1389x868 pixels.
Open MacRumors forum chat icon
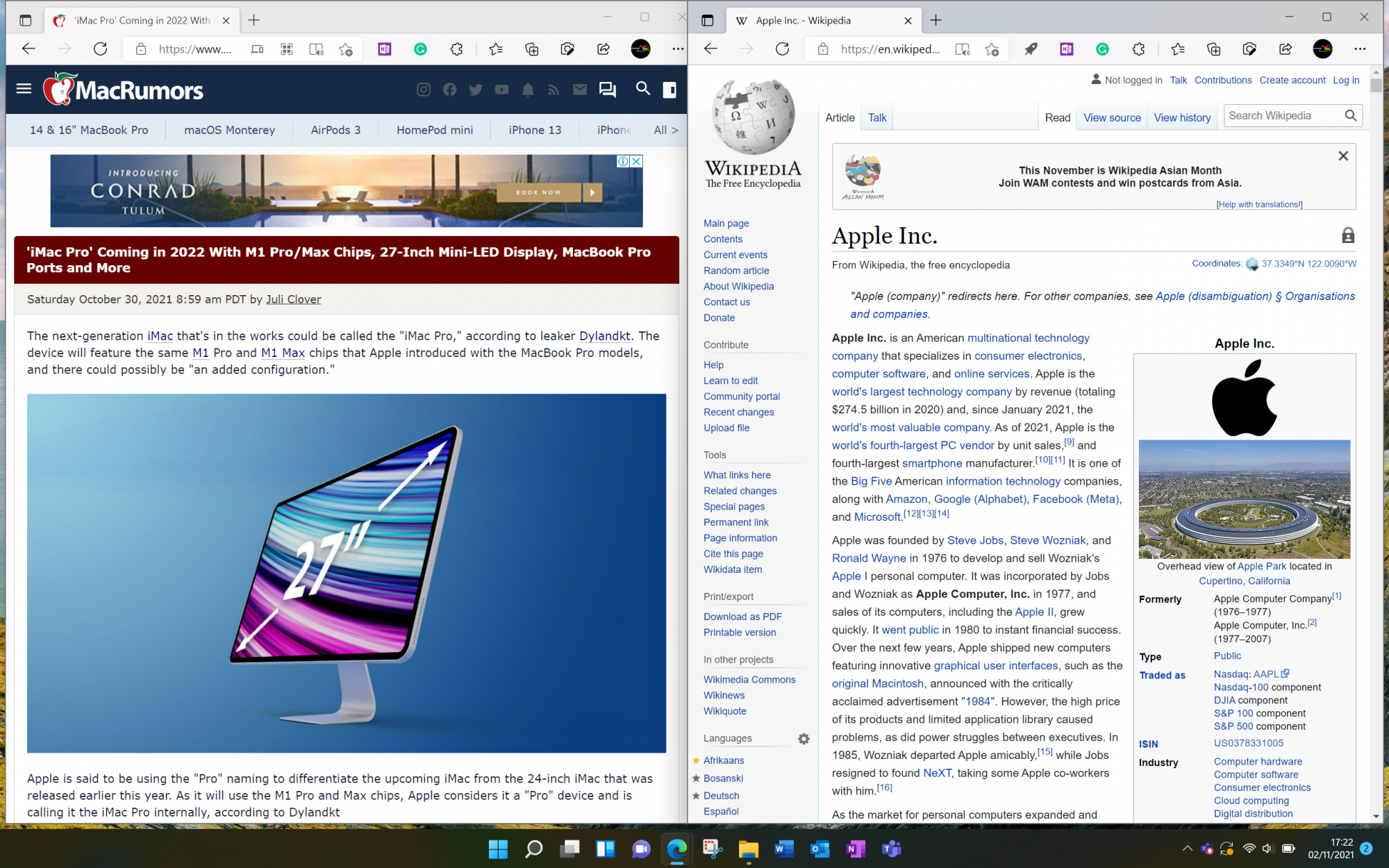(x=607, y=90)
